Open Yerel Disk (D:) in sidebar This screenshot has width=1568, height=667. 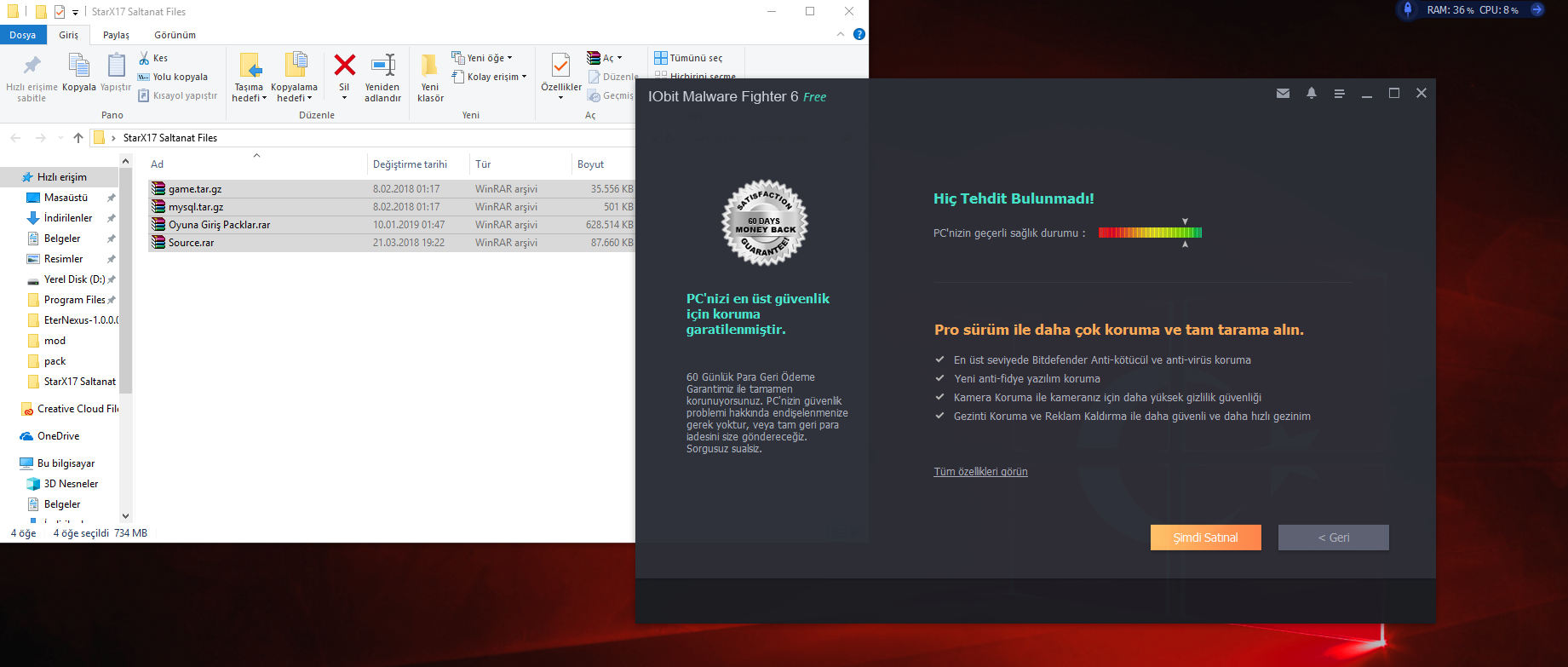74,279
